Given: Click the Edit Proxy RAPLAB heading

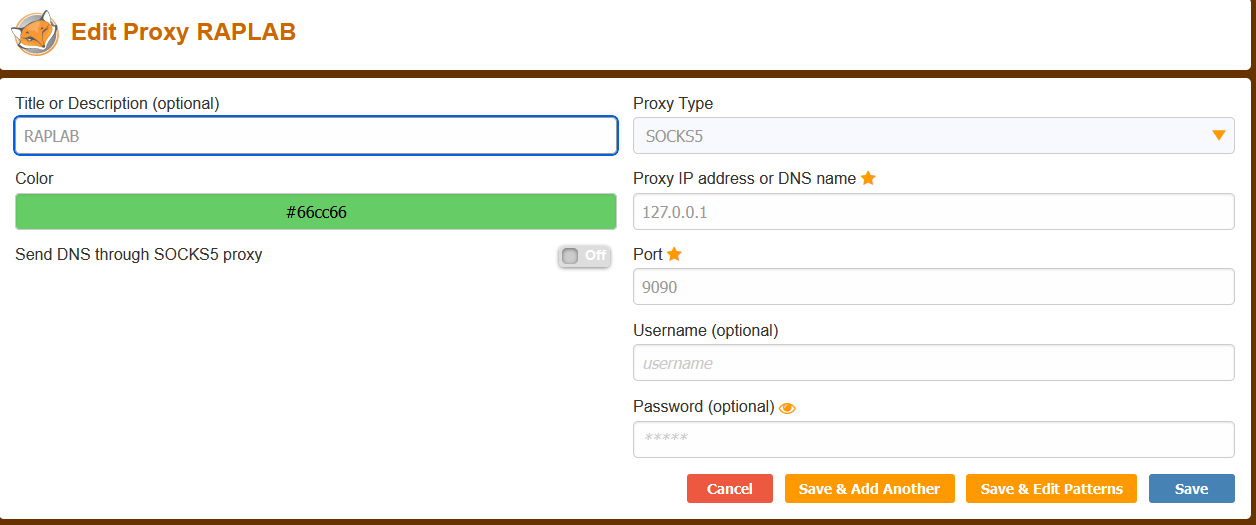Looking at the screenshot, I should click(183, 32).
